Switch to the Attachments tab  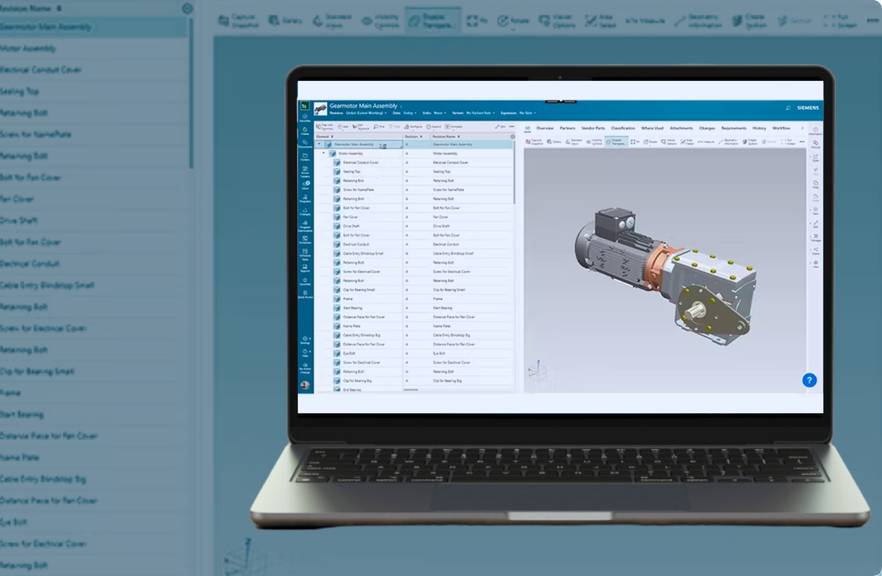(x=681, y=129)
